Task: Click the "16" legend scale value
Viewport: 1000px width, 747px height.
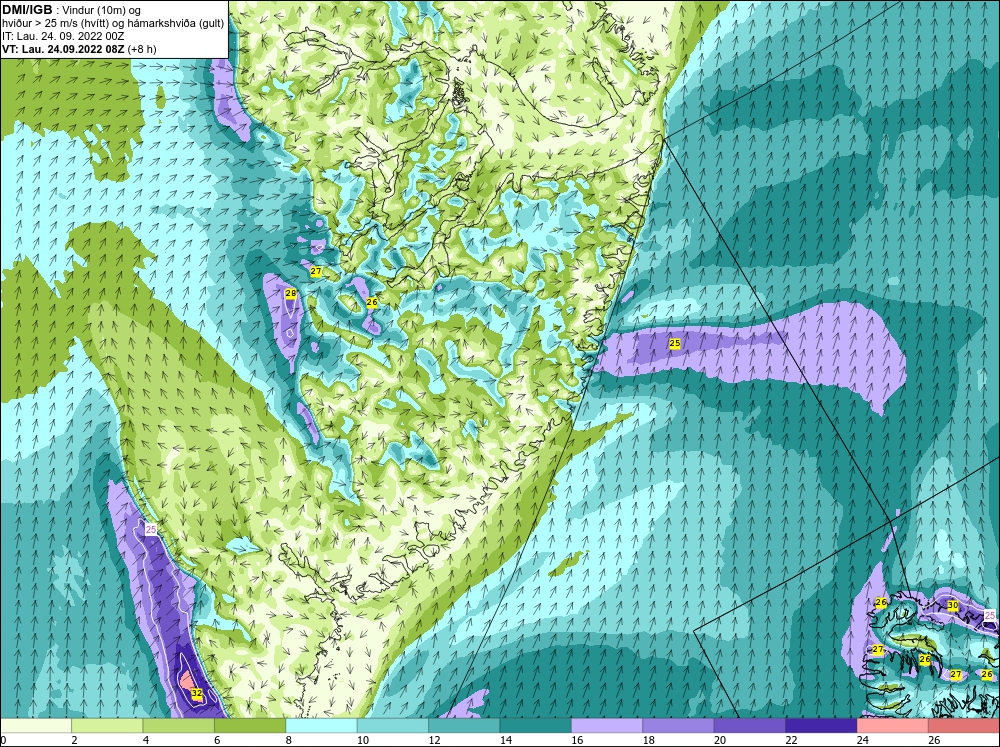Action: (x=577, y=740)
